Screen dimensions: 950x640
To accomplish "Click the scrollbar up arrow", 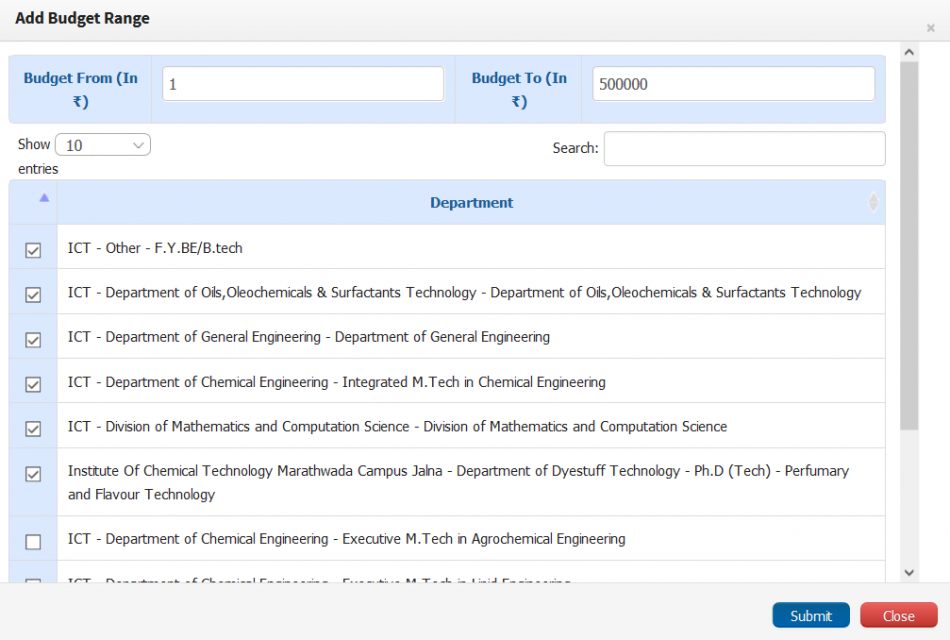I will (909, 52).
